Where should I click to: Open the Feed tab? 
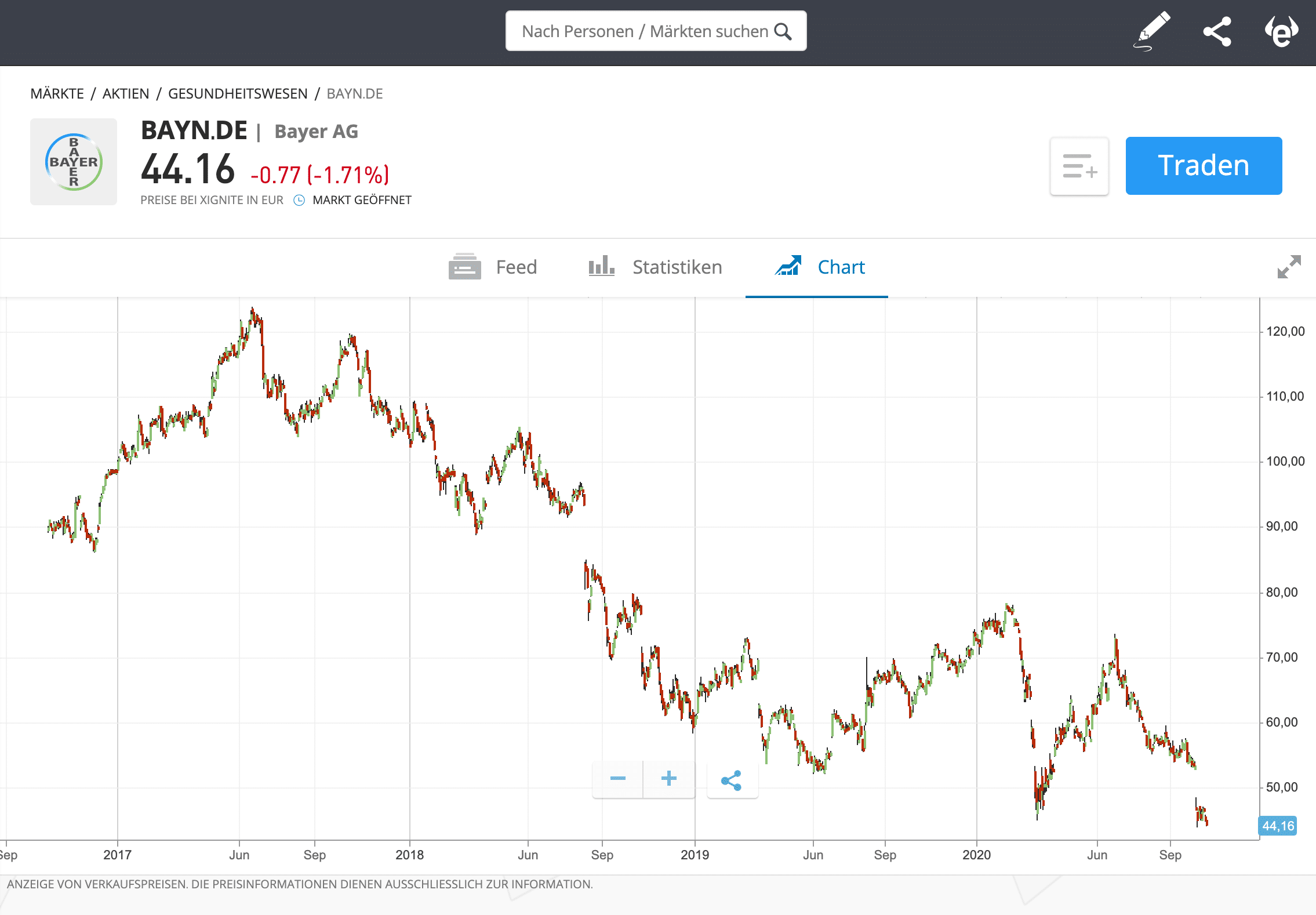[493, 267]
